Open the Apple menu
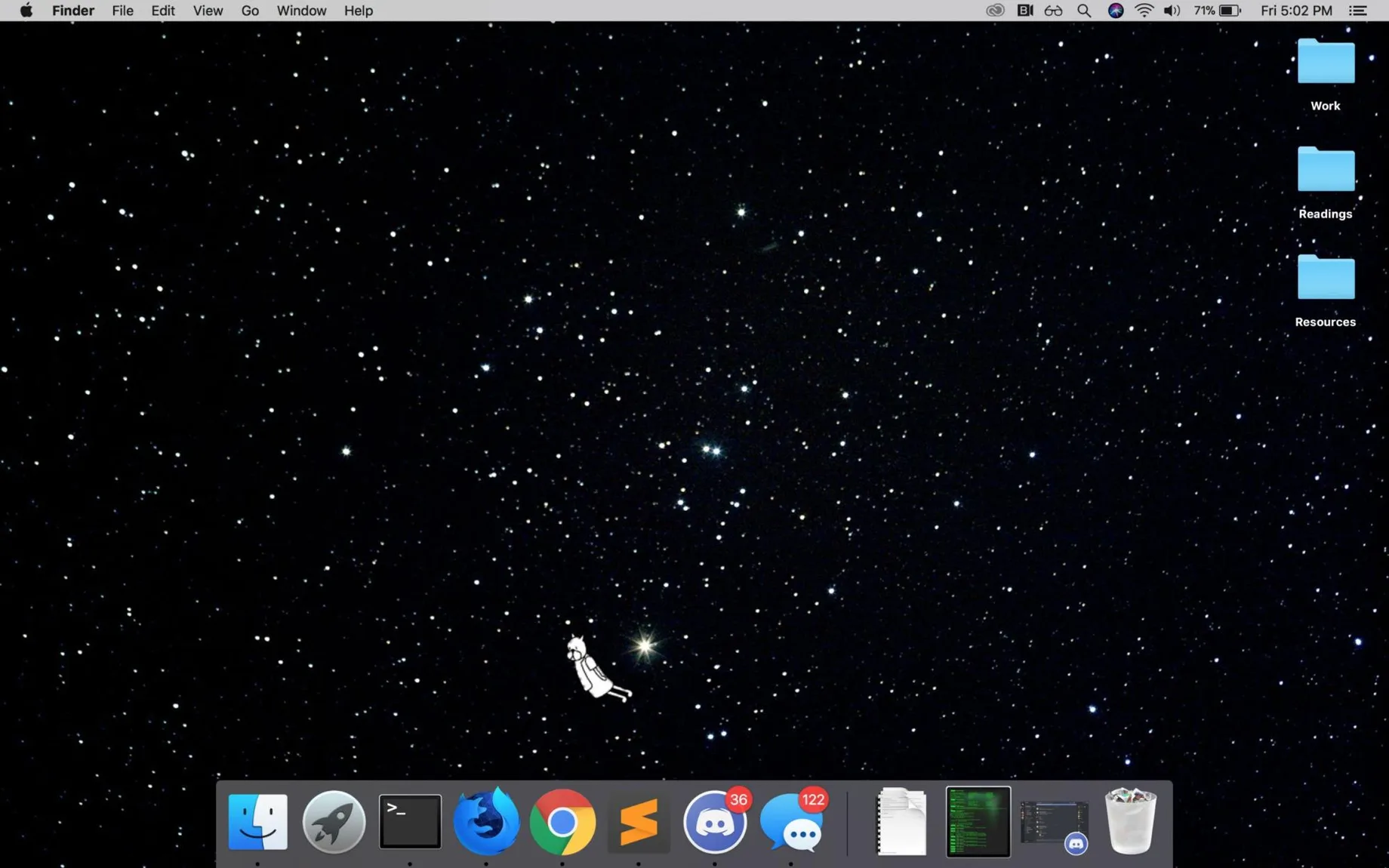Viewport: 1389px width, 868px height. 26,11
